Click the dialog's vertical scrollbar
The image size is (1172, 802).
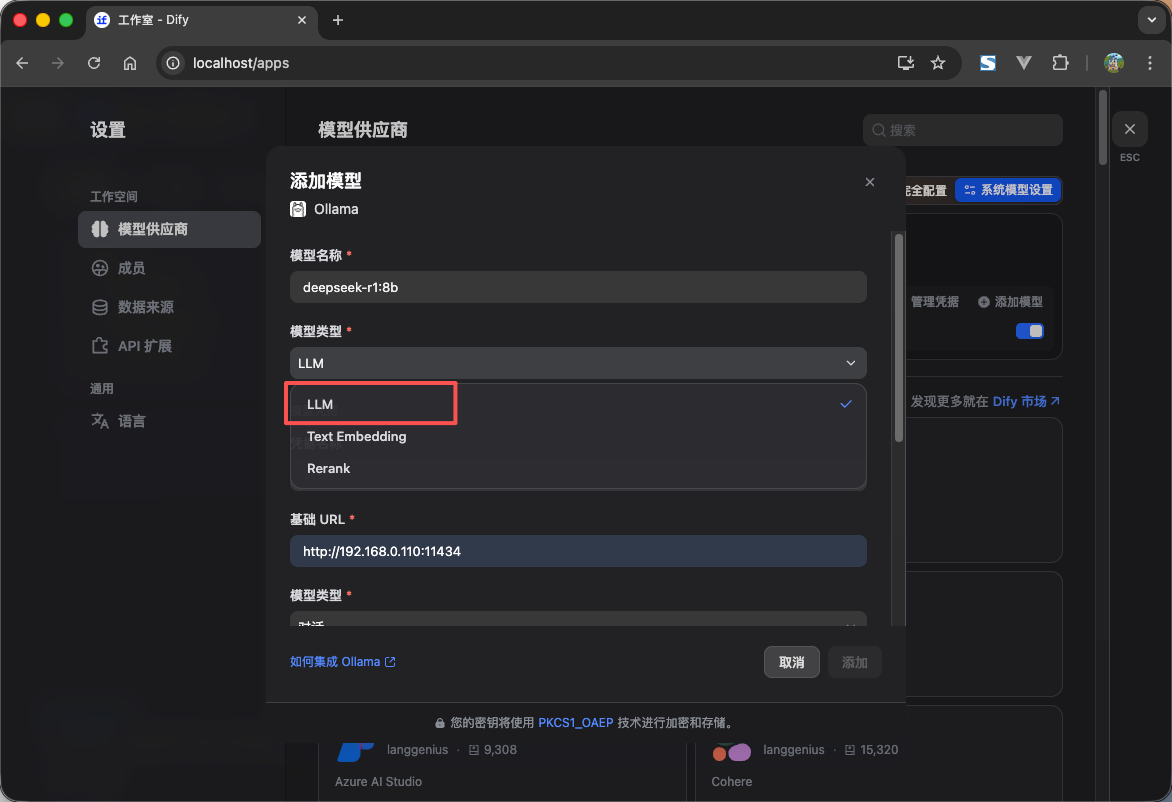click(x=898, y=336)
